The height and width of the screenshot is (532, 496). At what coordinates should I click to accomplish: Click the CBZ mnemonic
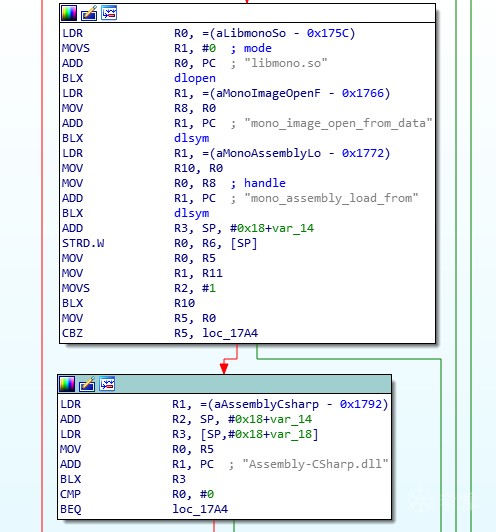click(72, 333)
